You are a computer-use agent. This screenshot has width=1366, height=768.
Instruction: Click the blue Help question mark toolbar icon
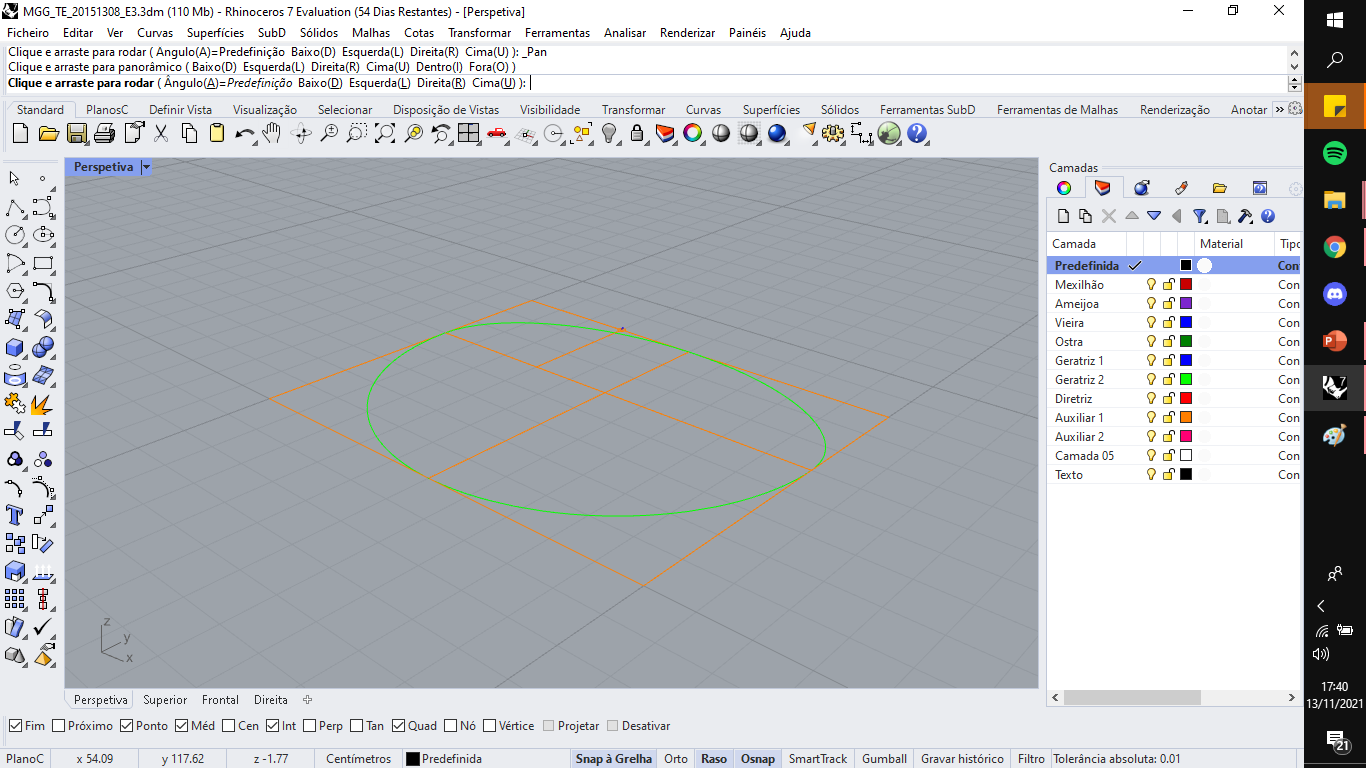pos(917,133)
